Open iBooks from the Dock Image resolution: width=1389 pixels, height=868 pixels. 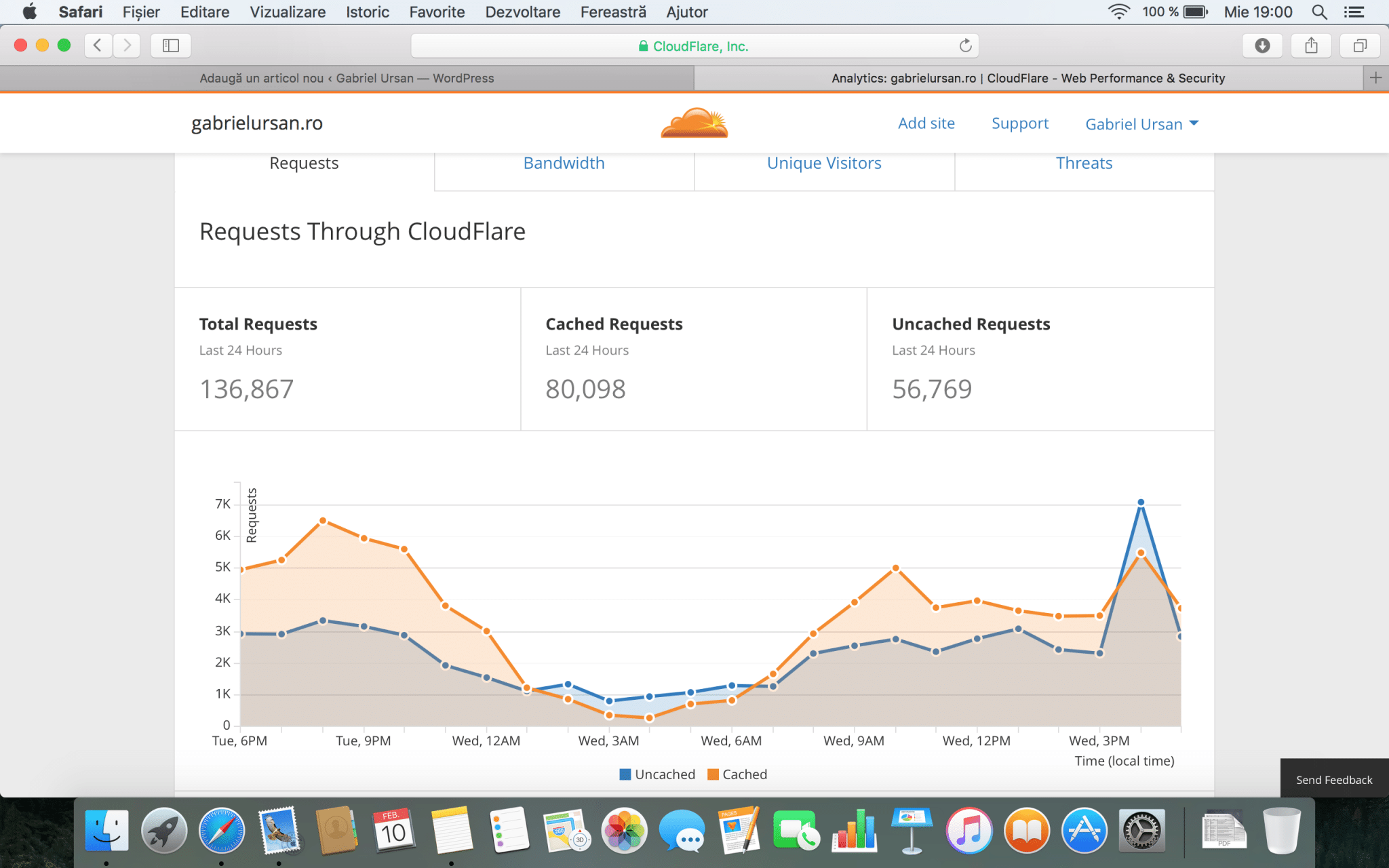(x=1027, y=831)
